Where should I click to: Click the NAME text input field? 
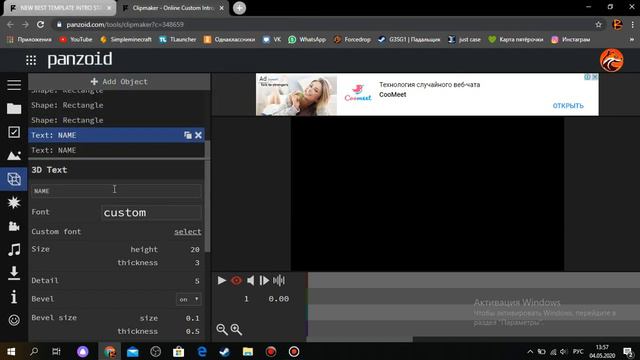click(x=116, y=191)
